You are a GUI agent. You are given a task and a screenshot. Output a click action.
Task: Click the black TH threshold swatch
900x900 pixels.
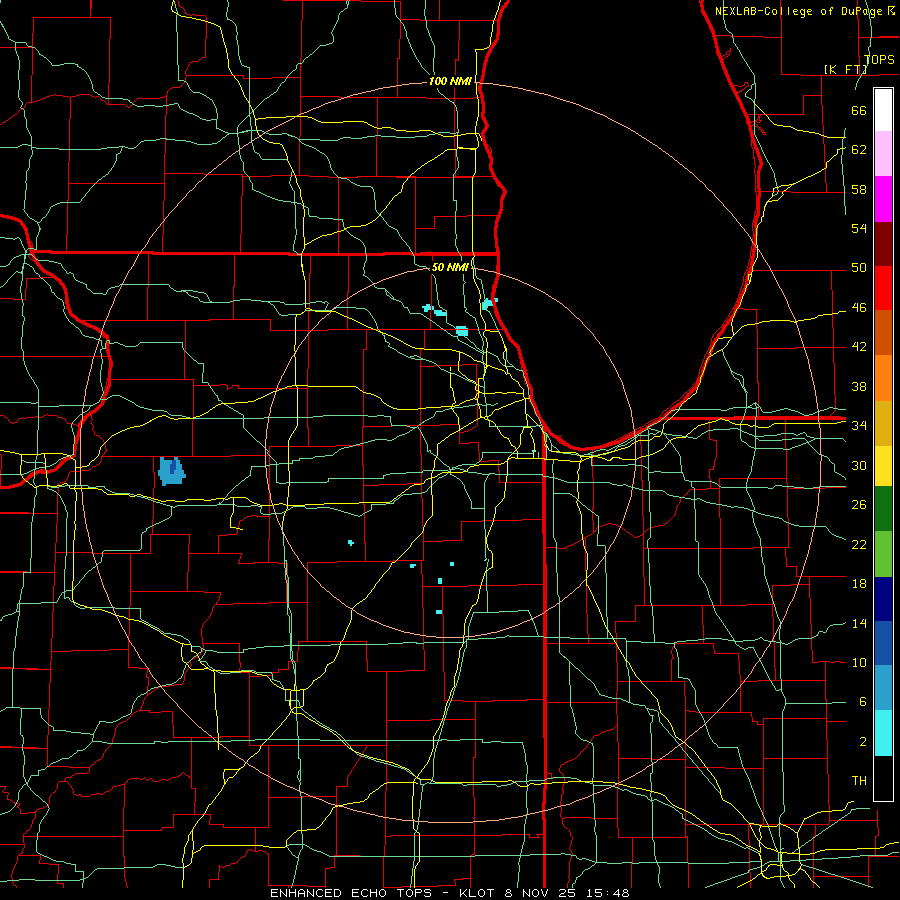point(883,778)
